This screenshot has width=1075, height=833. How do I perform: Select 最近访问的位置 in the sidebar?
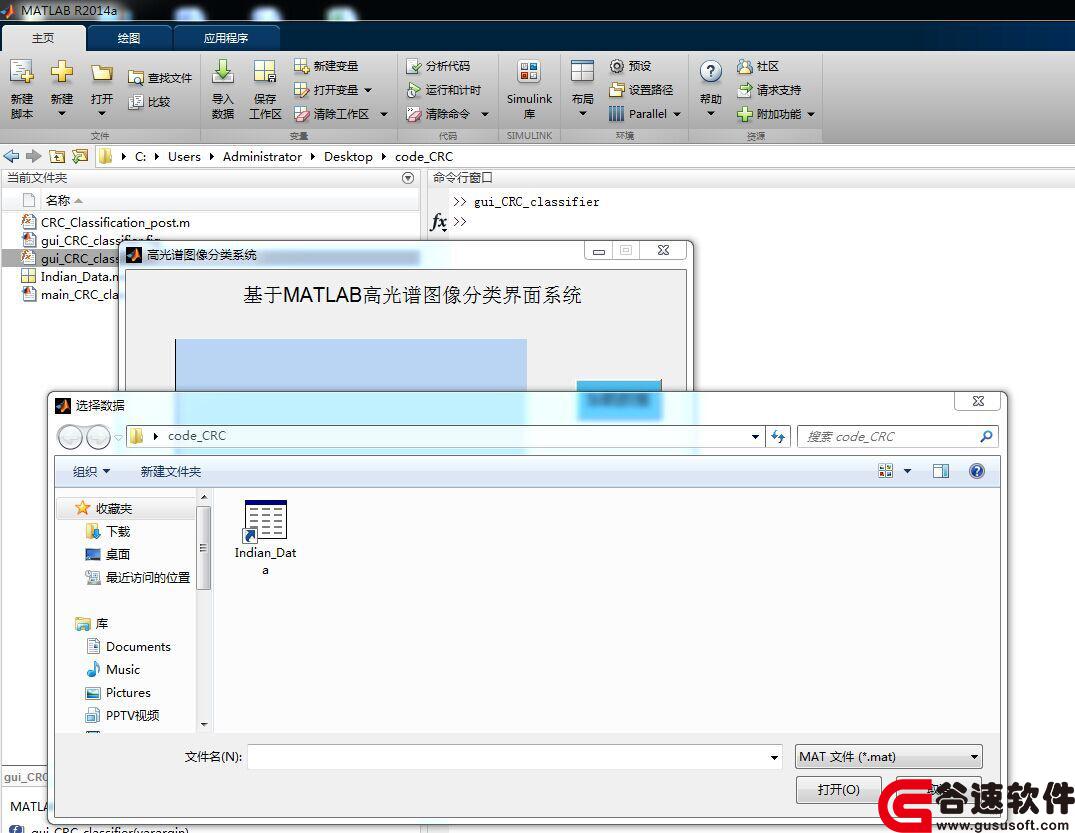point(137,577)
